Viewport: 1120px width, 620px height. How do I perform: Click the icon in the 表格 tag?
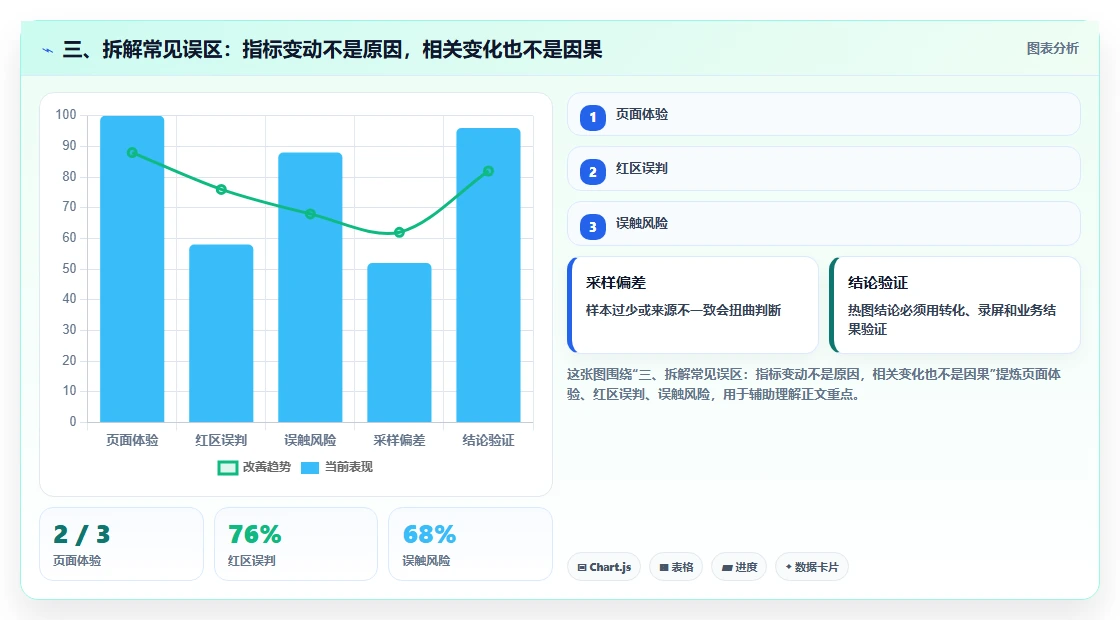point(664,567)
